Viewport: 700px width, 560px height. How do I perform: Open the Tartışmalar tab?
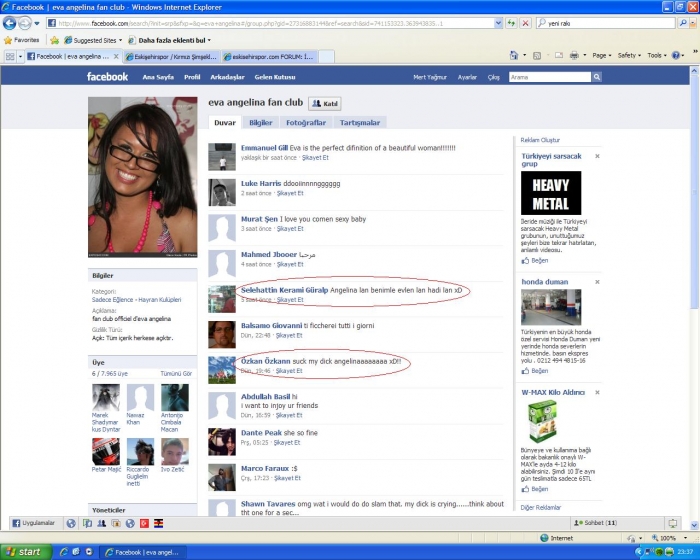360,122
